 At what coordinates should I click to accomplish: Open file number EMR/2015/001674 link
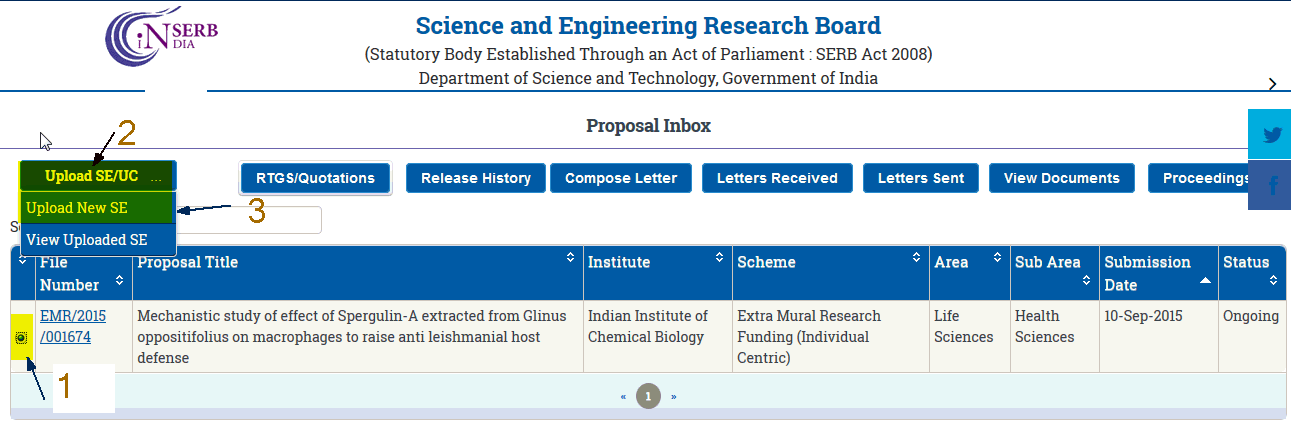point(72,326)
